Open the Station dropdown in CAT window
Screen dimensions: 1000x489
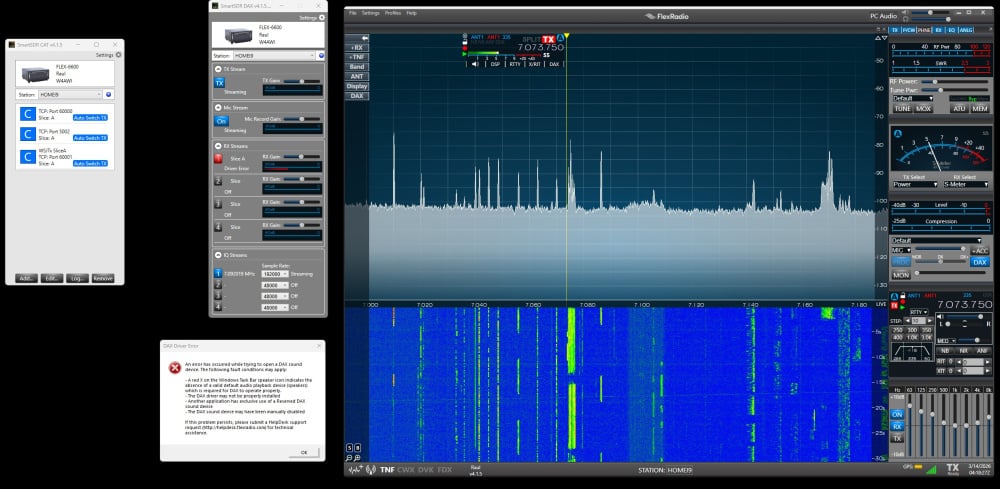(70, 94)
